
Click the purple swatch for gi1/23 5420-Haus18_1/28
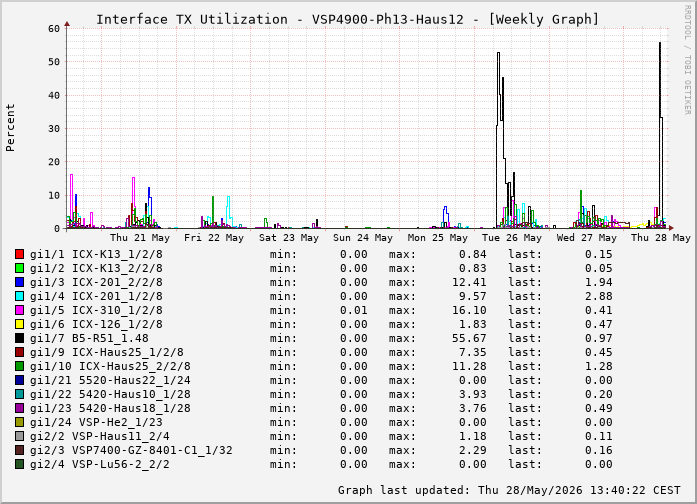tap(19, 408)
